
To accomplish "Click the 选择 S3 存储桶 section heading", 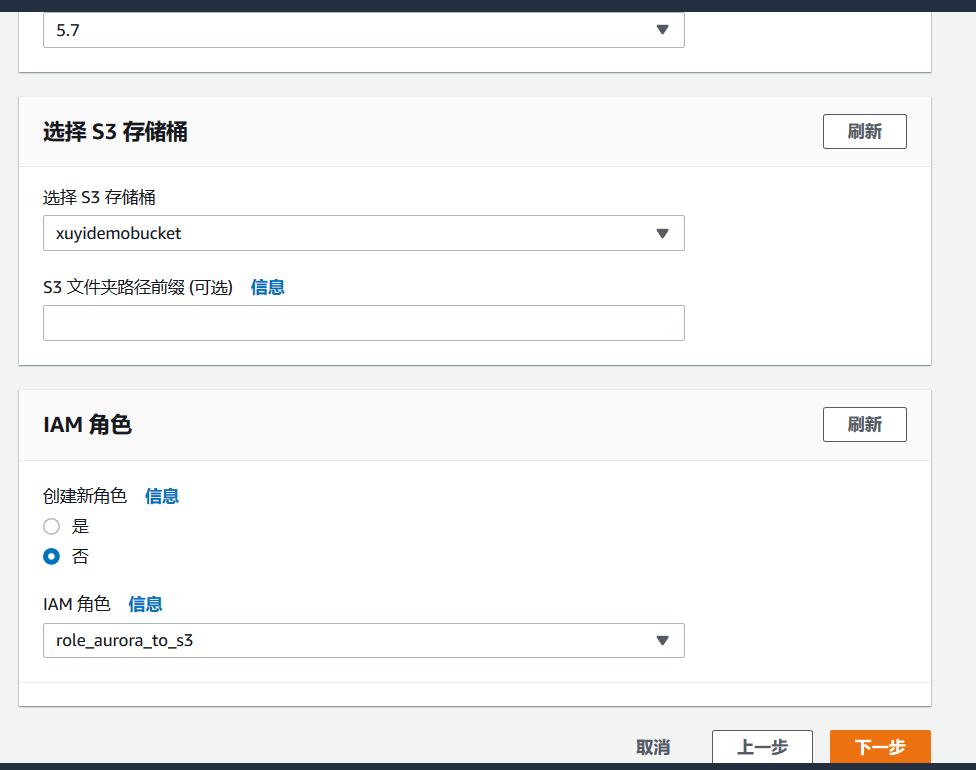I will click(x=115, y=132).
